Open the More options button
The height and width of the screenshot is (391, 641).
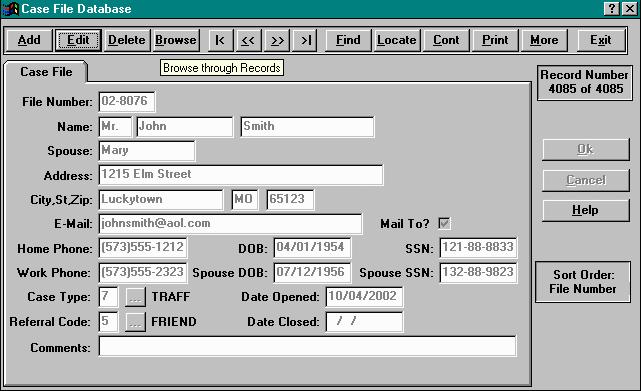tap(544, 40)
